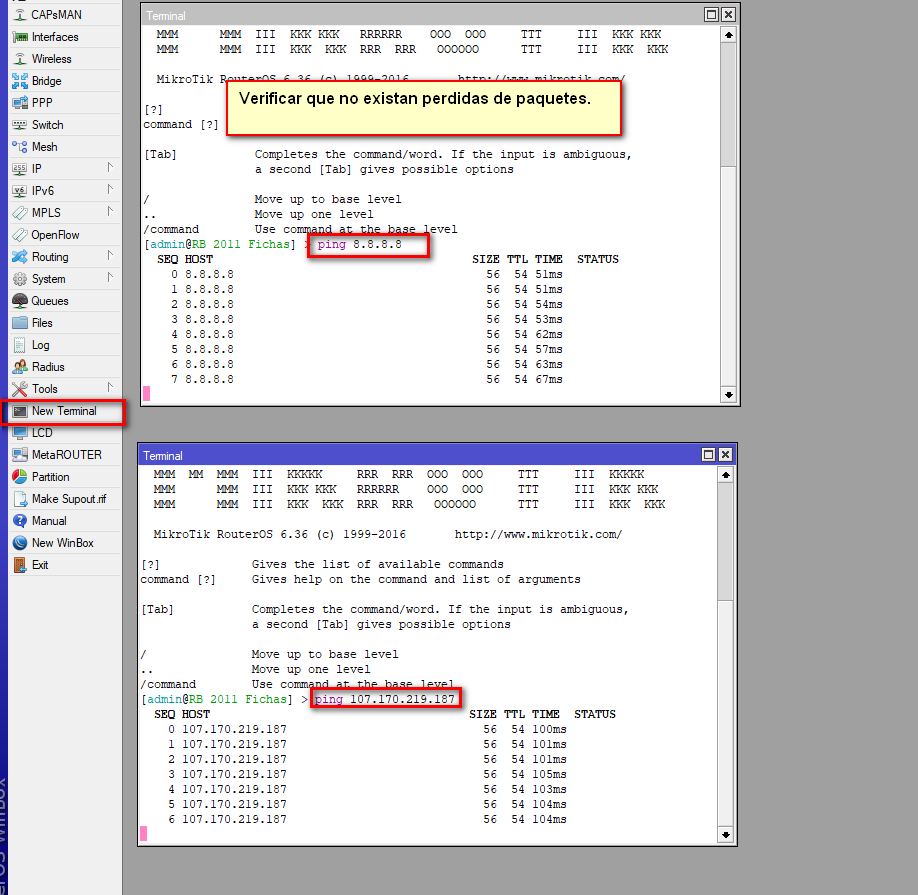Click the MetaROUTER icon
Screen dimensions: 918x895
[20, 455]
